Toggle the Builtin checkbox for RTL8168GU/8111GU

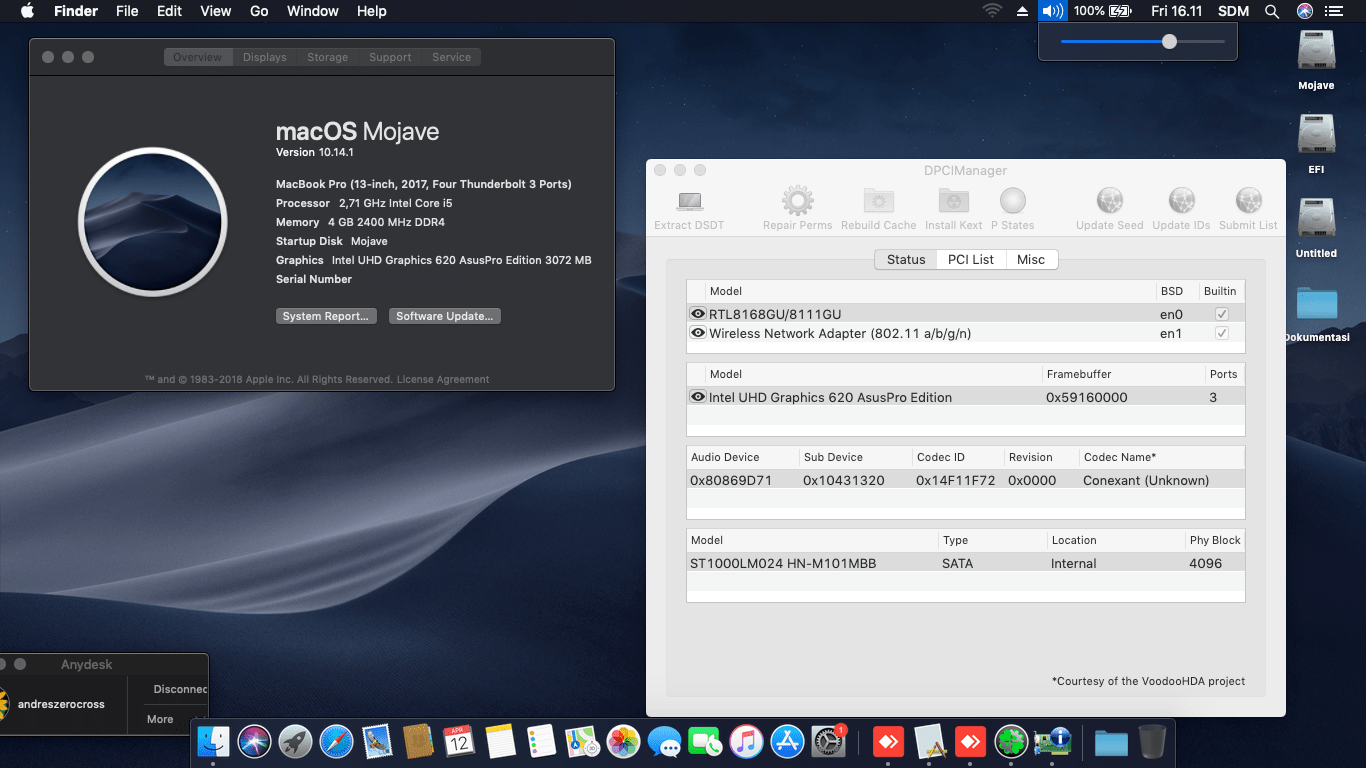[1221, 313]
